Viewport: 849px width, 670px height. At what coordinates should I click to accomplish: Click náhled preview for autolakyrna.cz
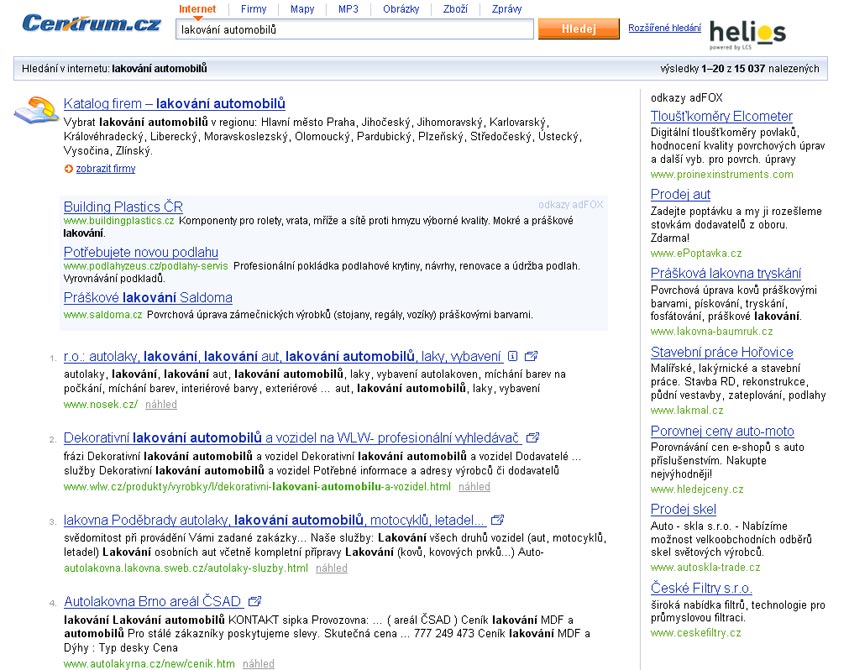point(258,664)
